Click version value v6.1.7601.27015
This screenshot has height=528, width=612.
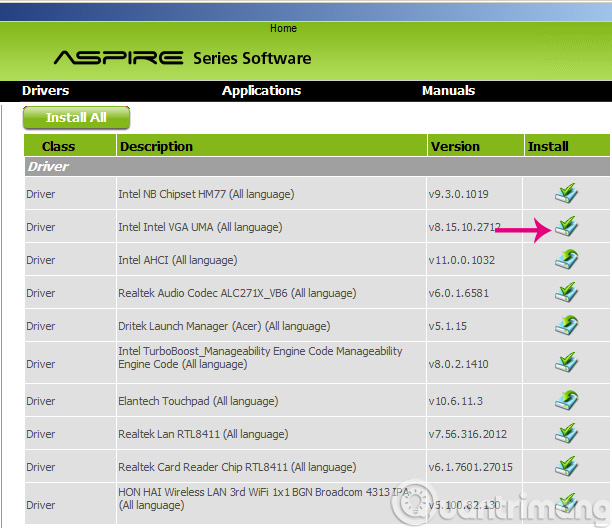(x=471, y=467)
